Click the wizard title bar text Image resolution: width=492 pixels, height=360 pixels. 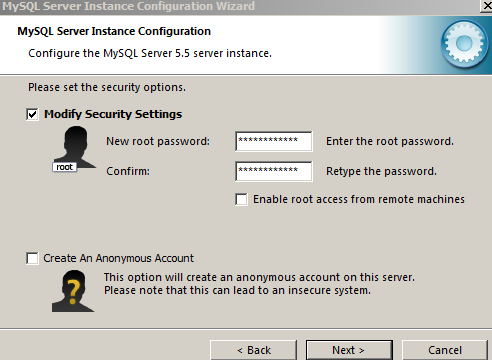tap(128, 6)
